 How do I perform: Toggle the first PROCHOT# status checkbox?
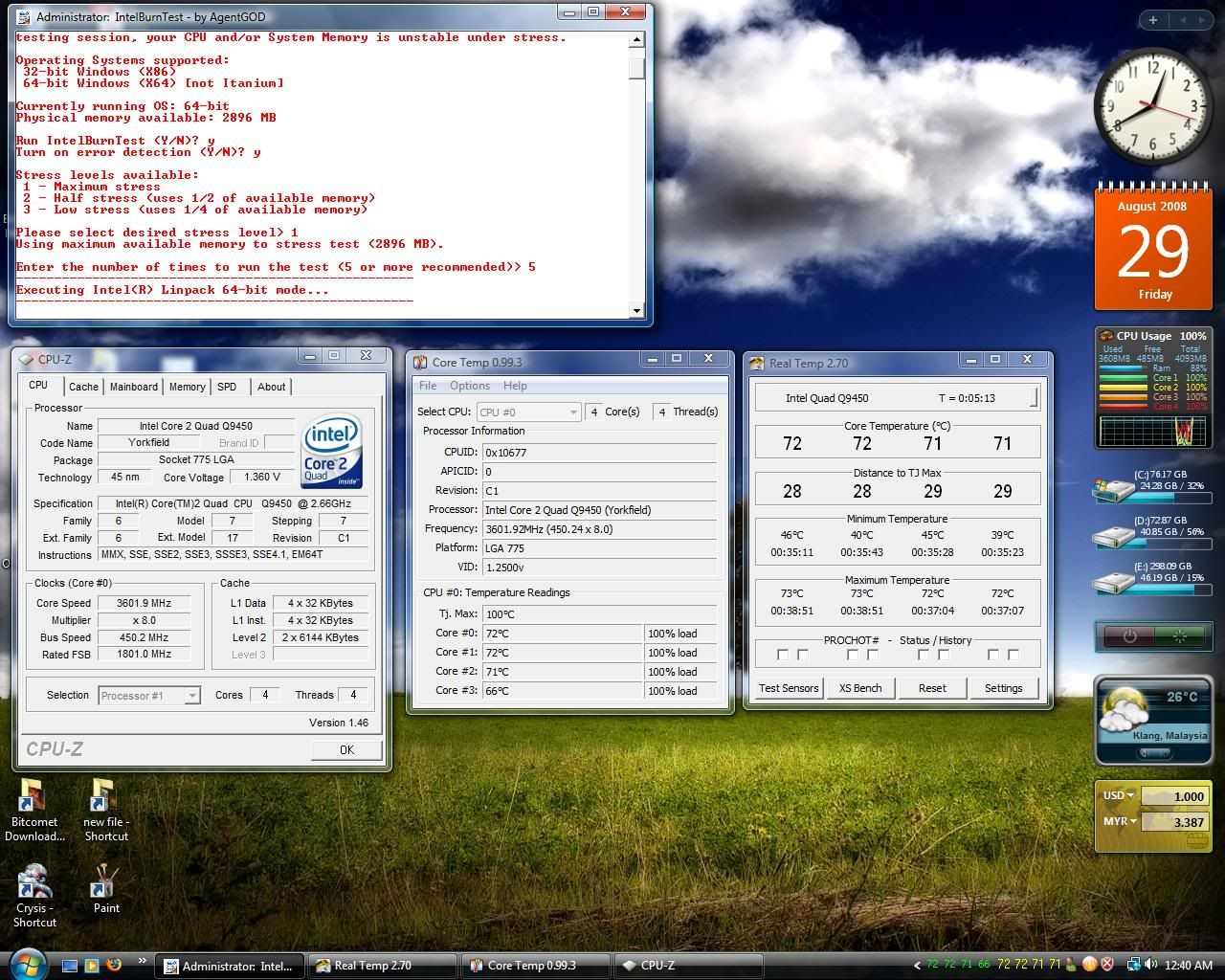tap(783, 656)
